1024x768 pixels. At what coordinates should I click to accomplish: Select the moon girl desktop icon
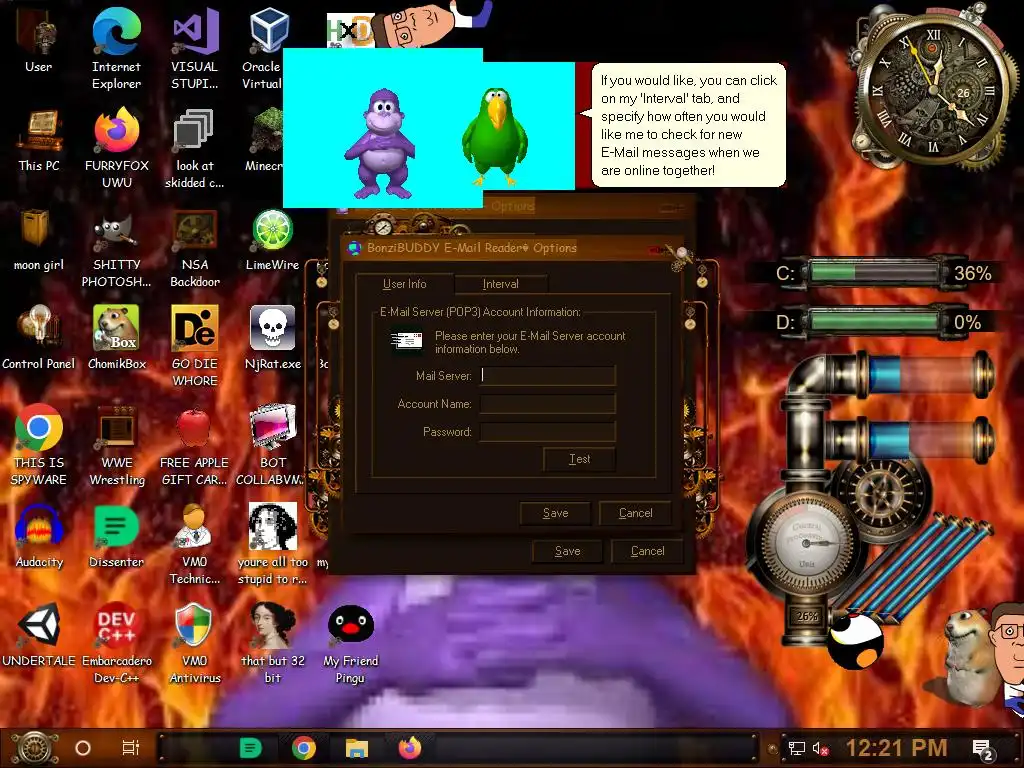pyautogui.click(x=39, y=240)
